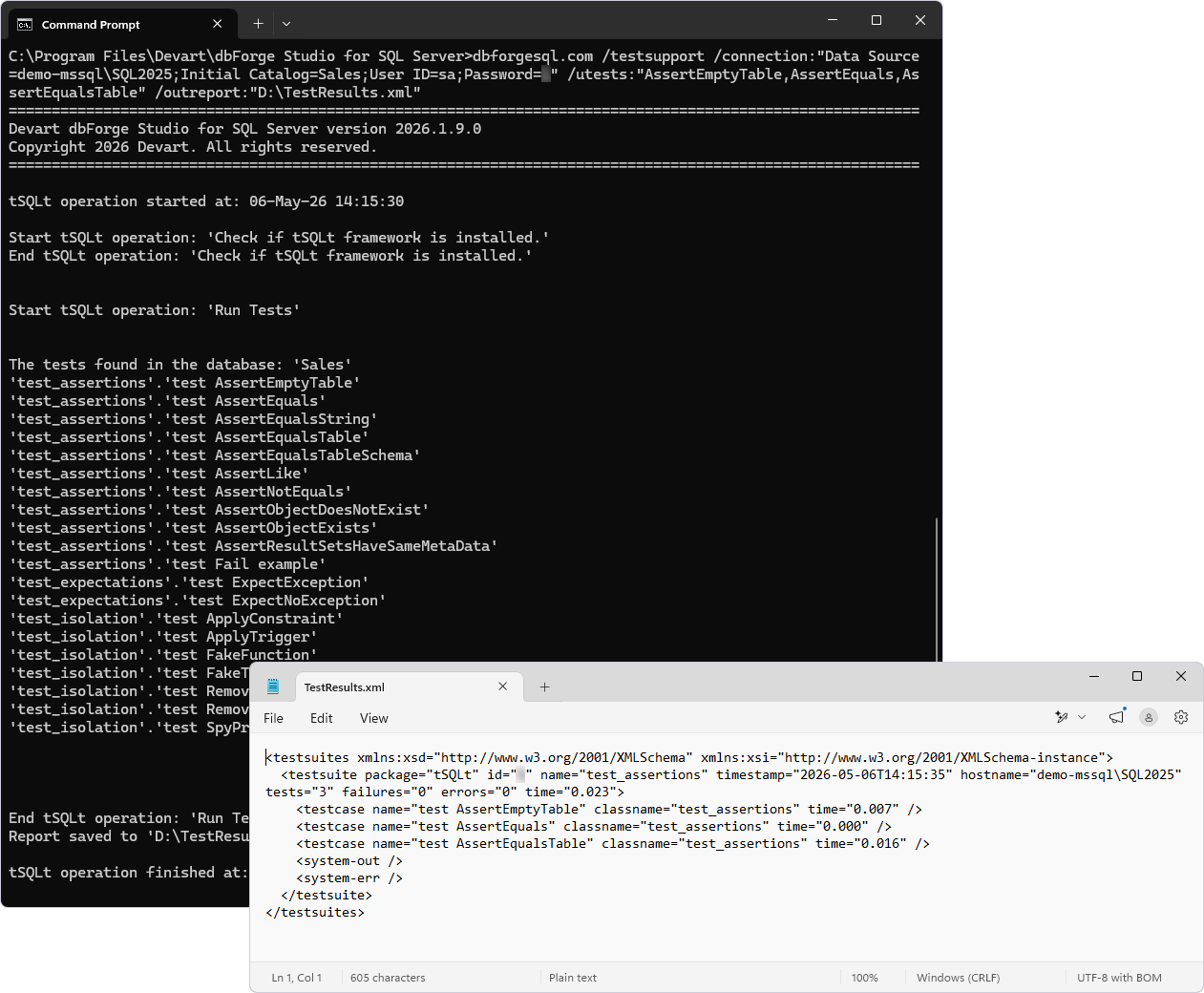
Task: Click the Command Prompt vertical scrollbar
Action: tap(937, 588)
